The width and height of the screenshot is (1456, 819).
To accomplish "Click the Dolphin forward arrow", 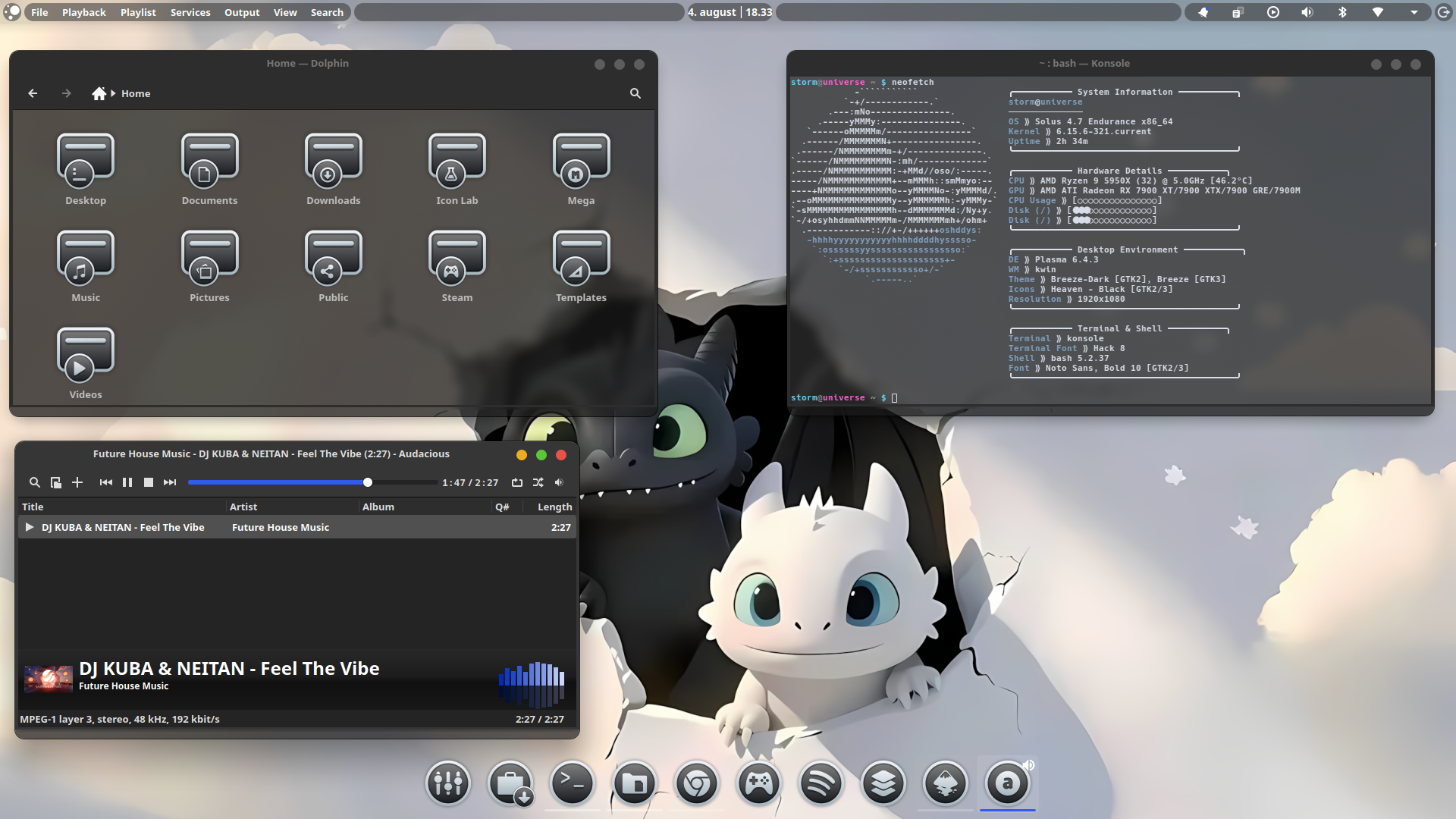I will pyautogui.click(x=67, y=93).
